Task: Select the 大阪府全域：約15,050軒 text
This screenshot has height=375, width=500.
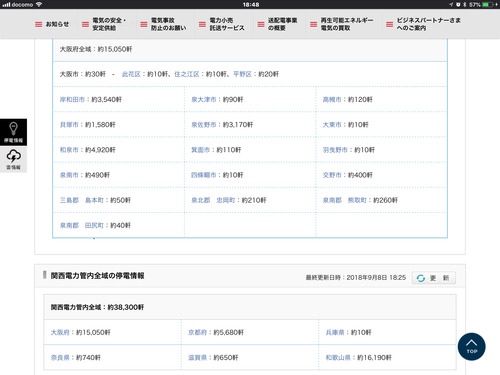Action: pyautogui.click(x=96, y=49)
